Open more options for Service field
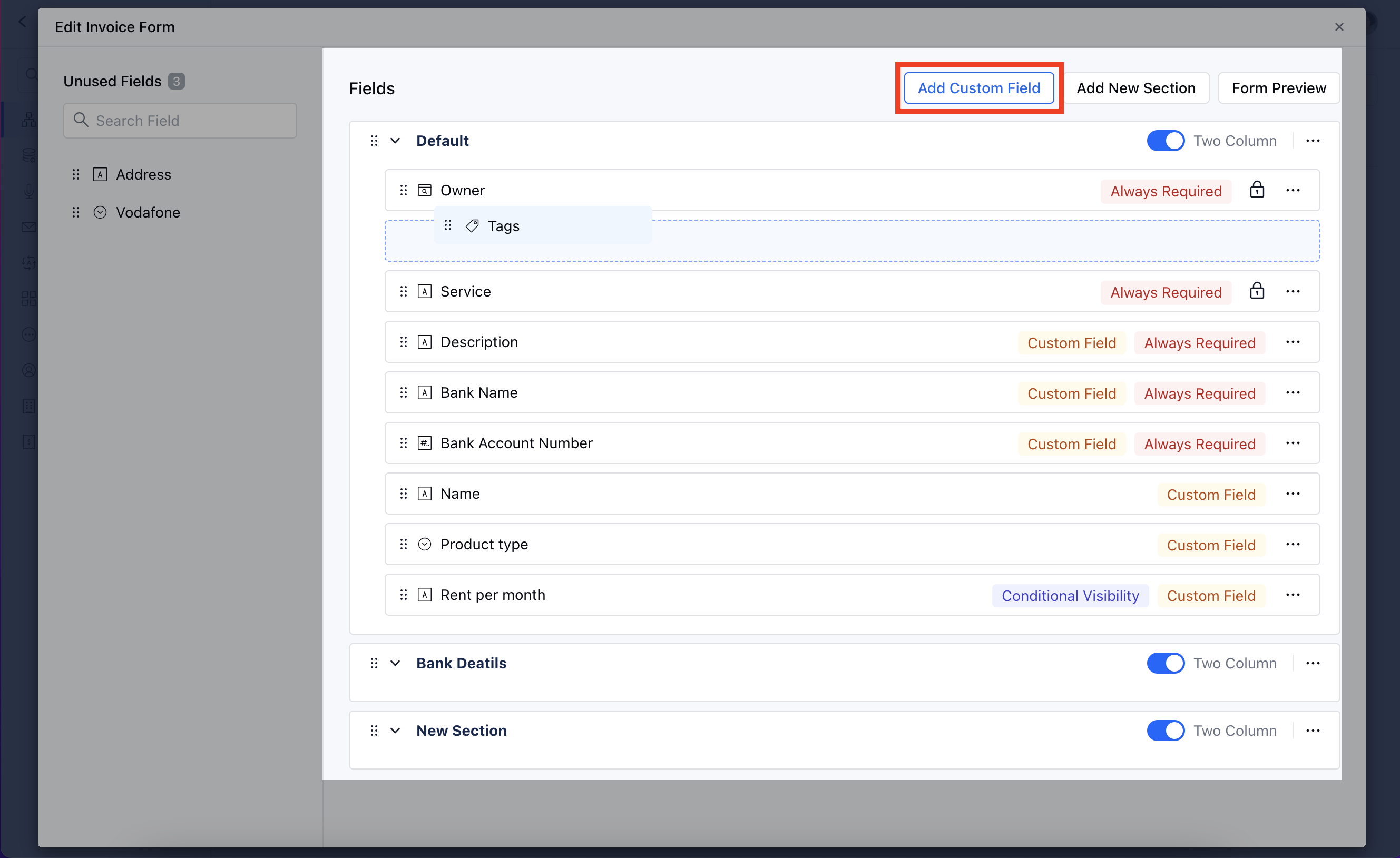 click(1293, 291)
